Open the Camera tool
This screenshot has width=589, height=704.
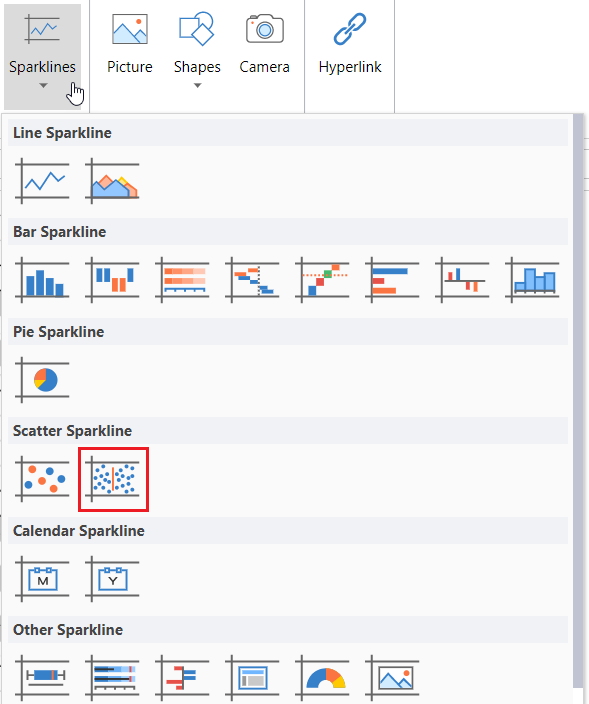point(264,45)
